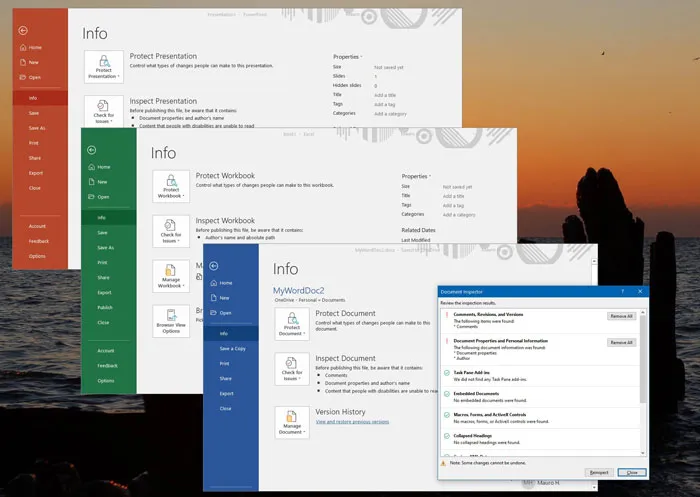The image size is (700, 497).
Task: Click help question mark in Document Inspector
Action: (x=623, y=292)
